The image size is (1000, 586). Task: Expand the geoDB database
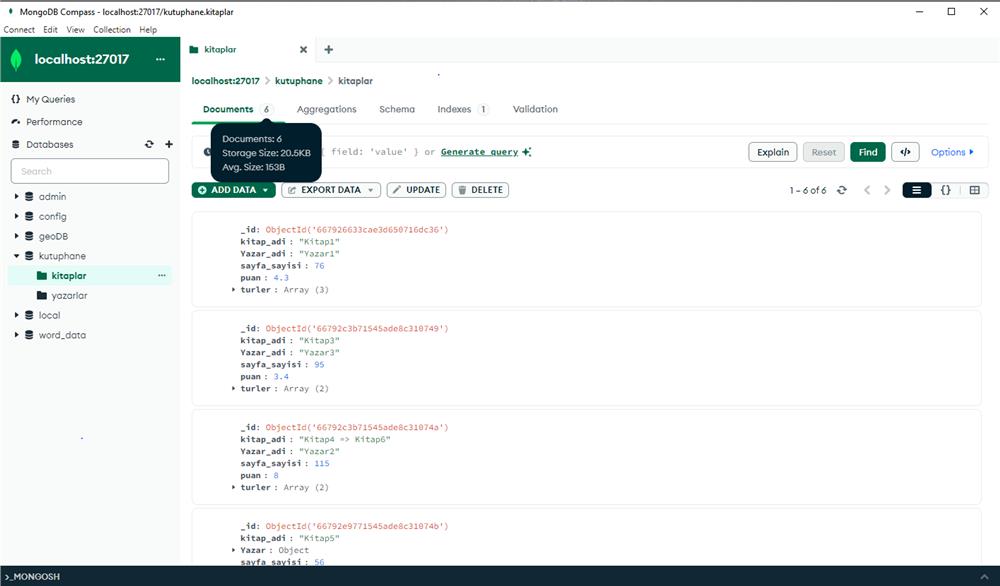coord(17,236)
